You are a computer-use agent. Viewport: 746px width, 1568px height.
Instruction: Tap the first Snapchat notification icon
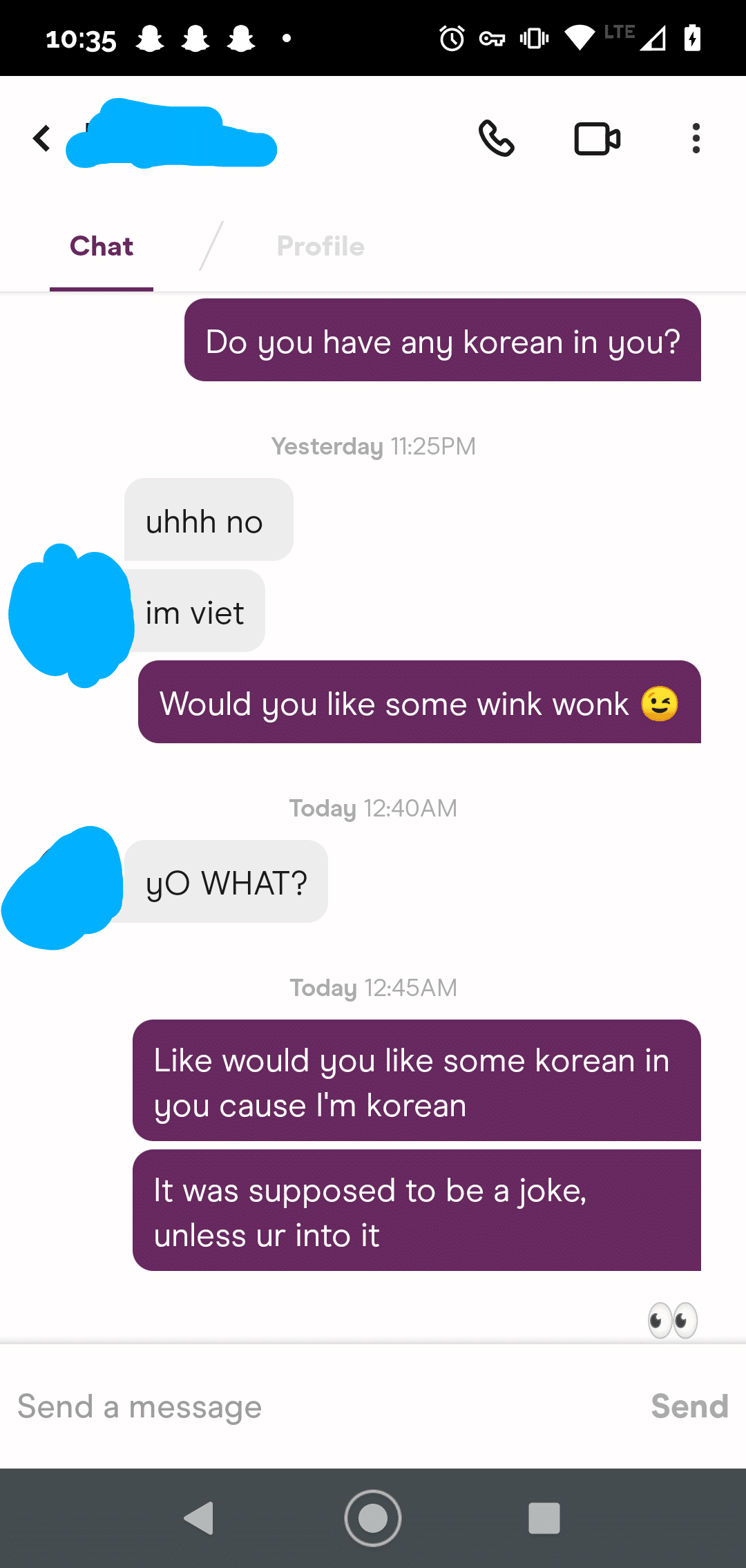tap(150, 39)
